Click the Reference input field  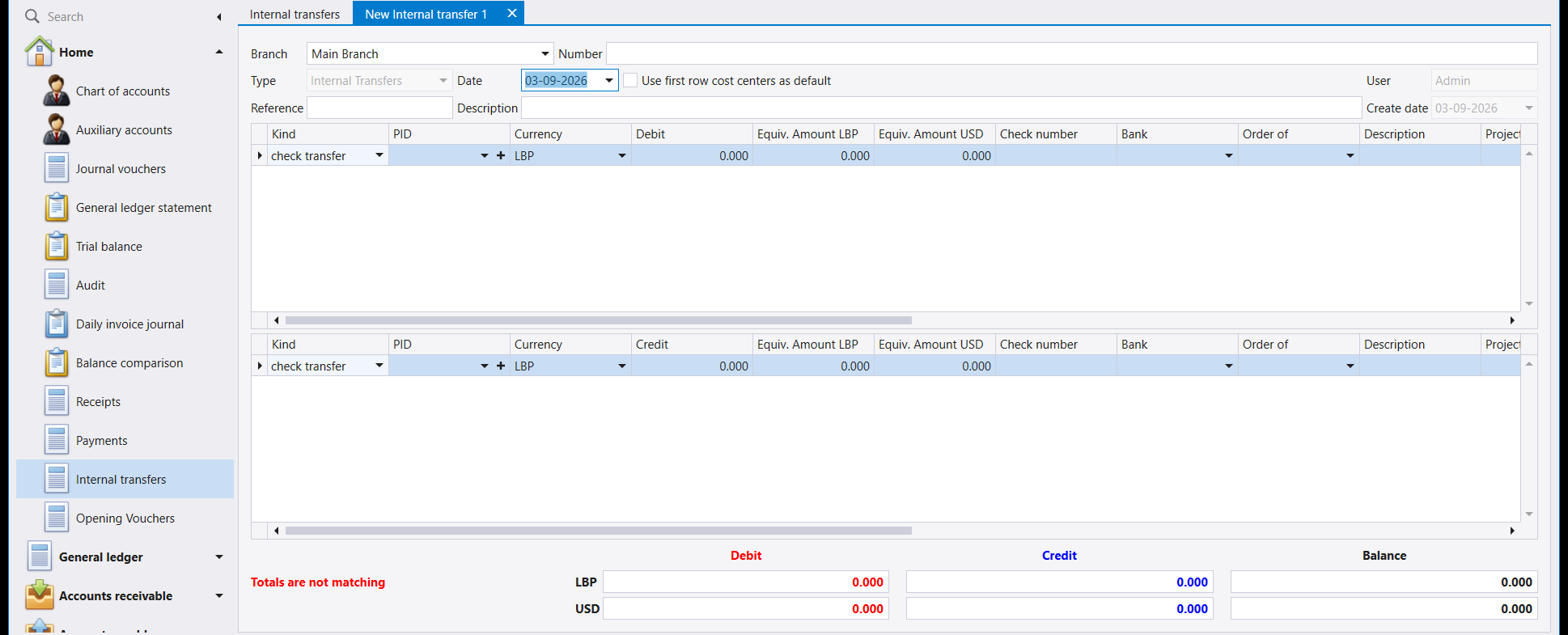379,108
